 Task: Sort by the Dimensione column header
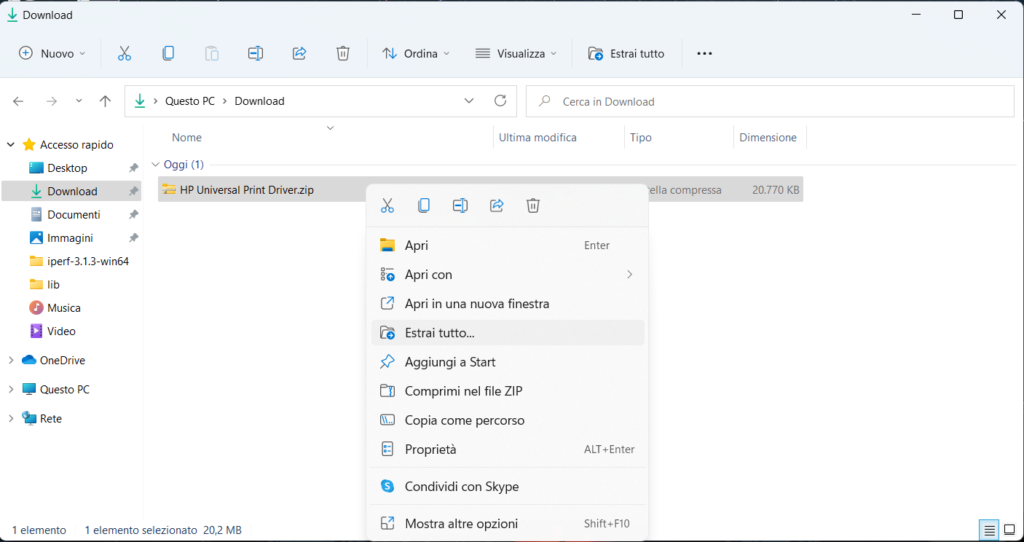768,138
